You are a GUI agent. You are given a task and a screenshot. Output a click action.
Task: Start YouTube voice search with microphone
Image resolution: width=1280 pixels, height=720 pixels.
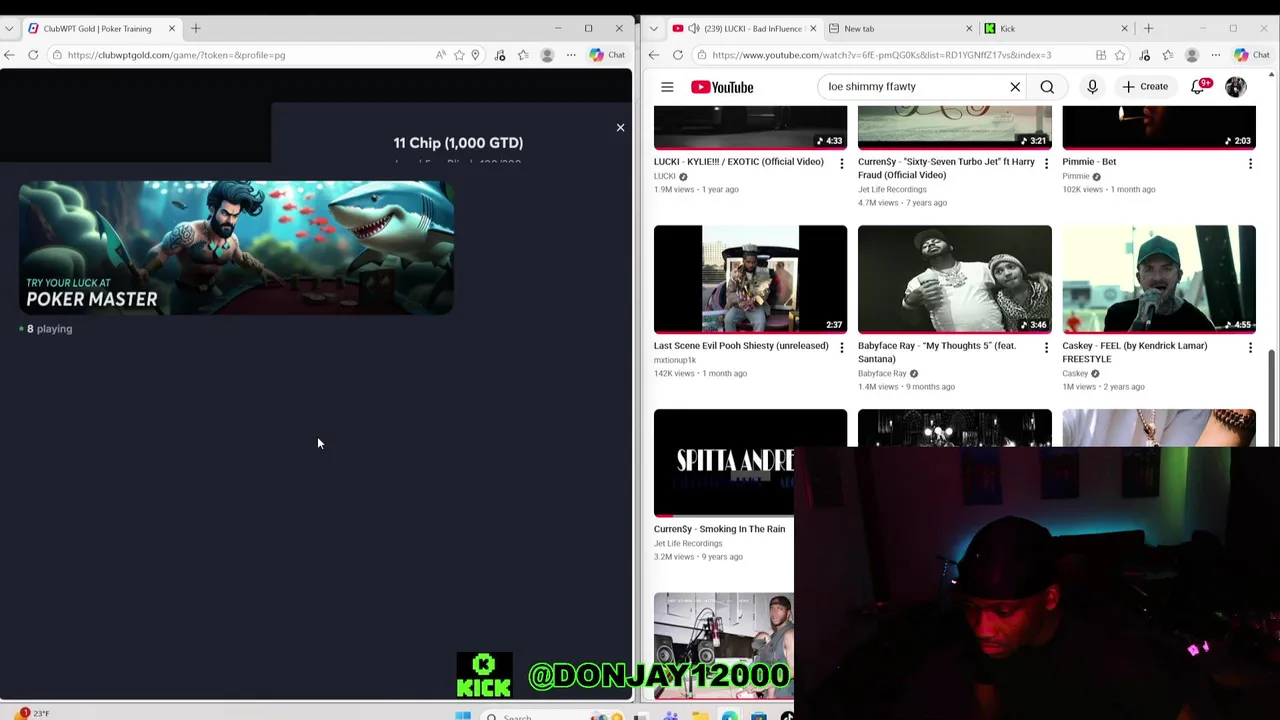tap(1092, 87)
